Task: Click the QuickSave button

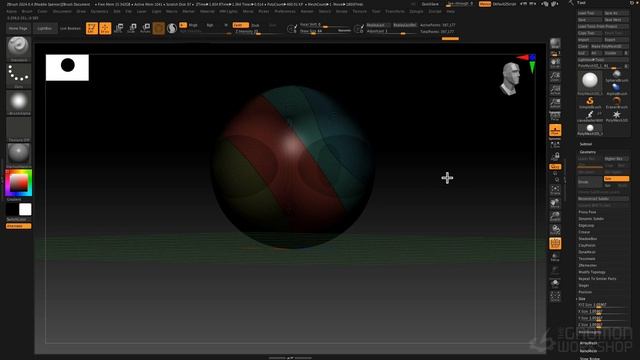Action: (x=430, y=4)
